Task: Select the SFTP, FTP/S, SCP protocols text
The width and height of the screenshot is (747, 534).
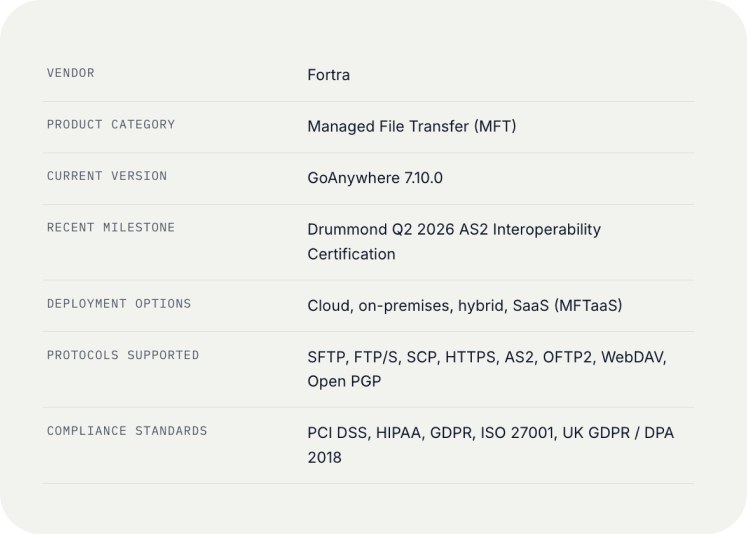Action: click(374, 357)
